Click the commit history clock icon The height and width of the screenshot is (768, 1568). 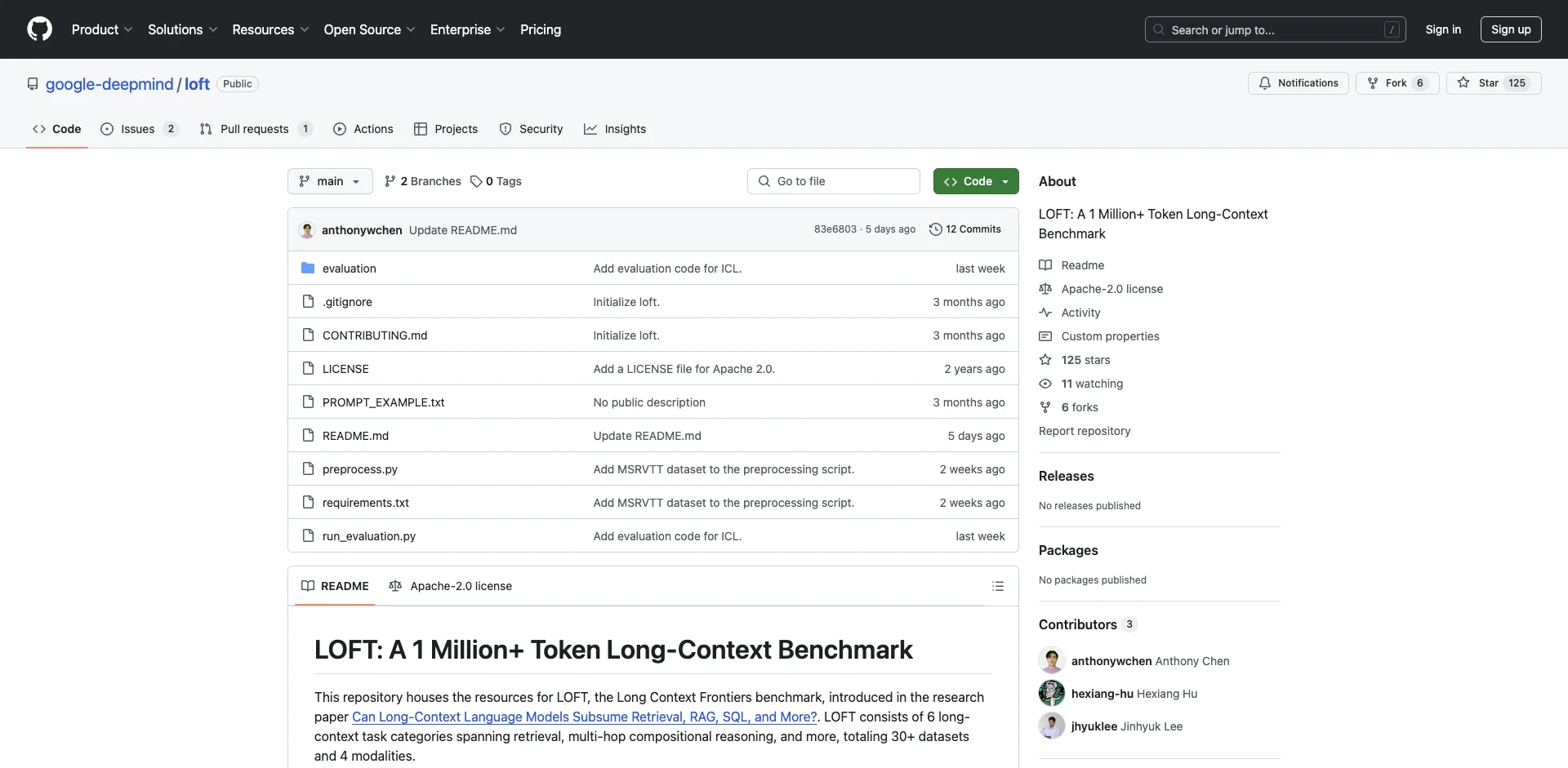pos(936,229)
